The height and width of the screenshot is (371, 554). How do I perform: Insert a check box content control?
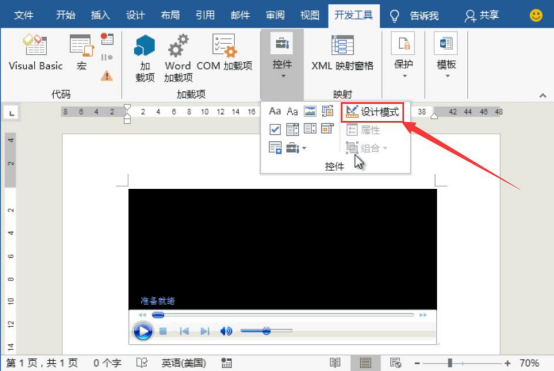(275, 129)
